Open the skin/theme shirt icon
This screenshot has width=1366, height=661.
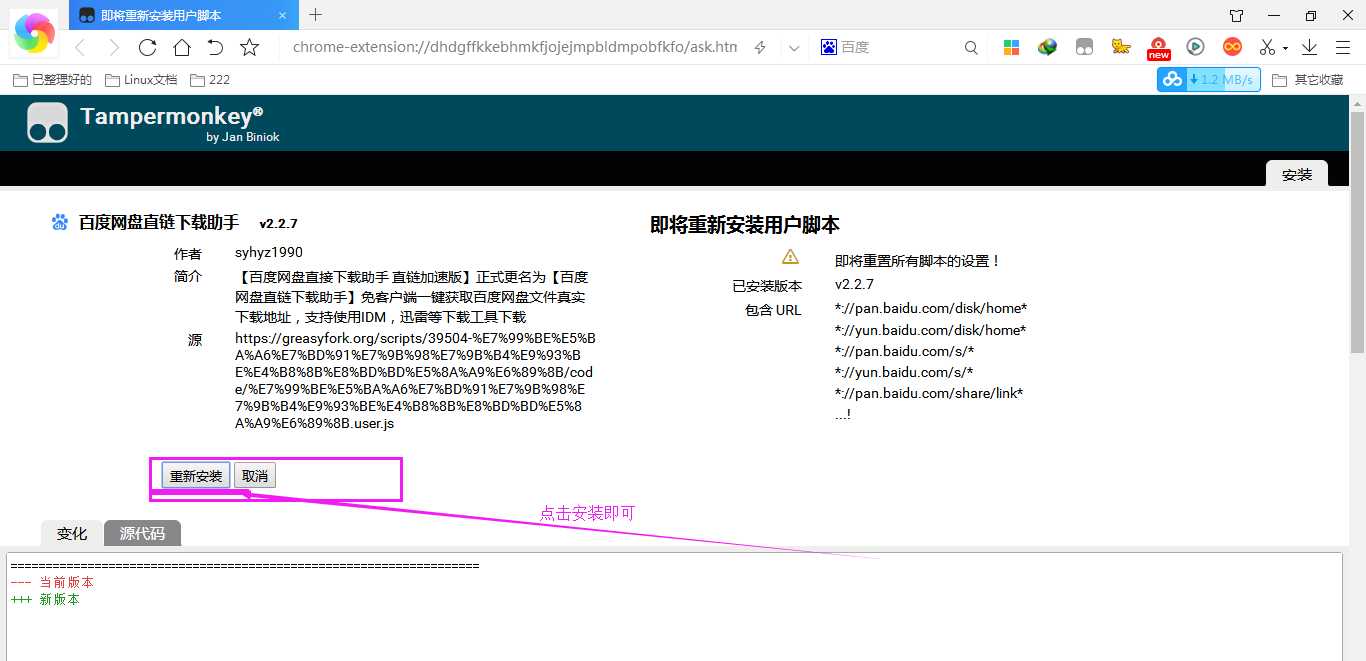[x=1237, y=15]
